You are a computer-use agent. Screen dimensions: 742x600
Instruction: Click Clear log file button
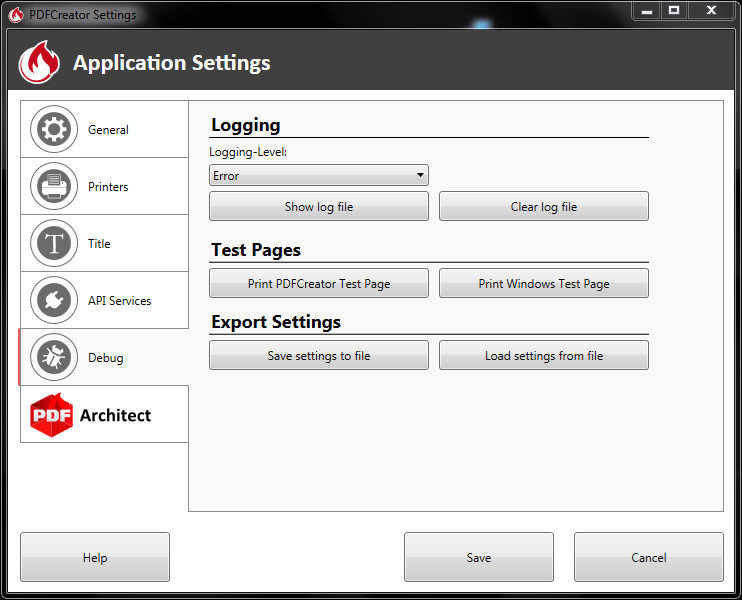[x=544, y=206]
